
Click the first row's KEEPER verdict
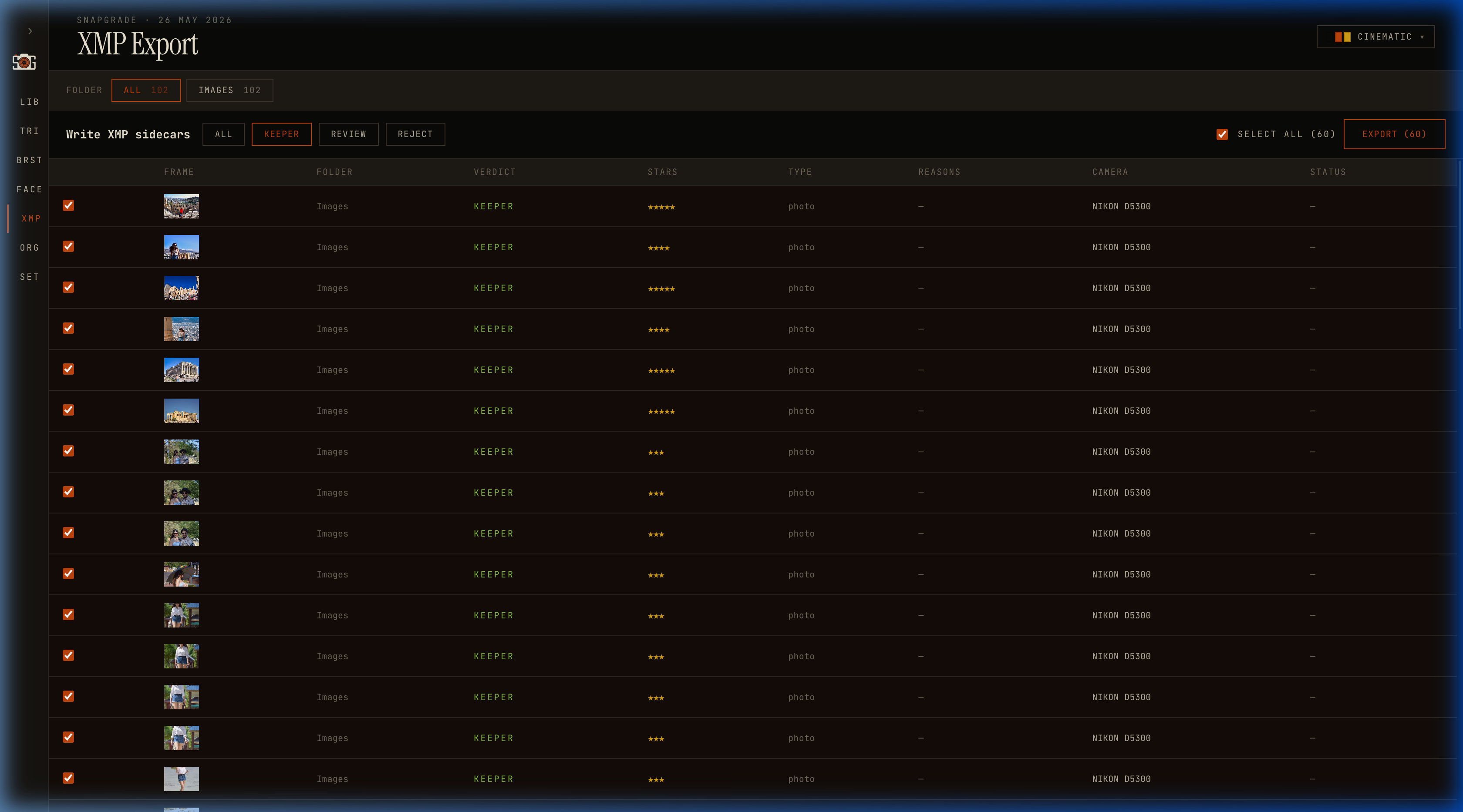click(493, 207)
